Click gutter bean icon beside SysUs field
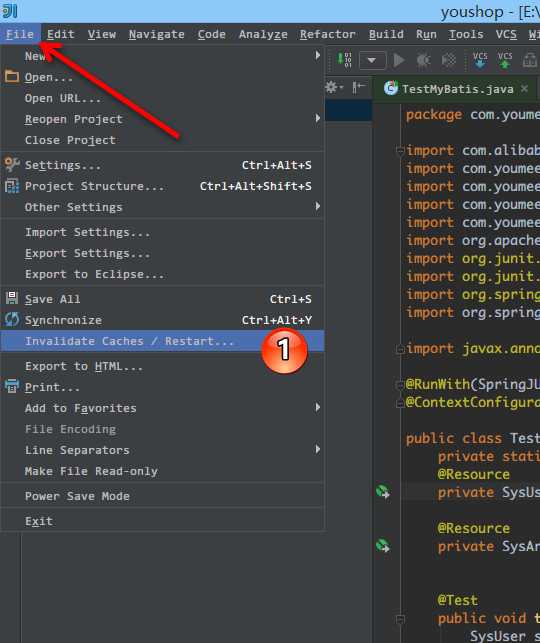This screenshot has width=540, height=643. tap(383, 491)
